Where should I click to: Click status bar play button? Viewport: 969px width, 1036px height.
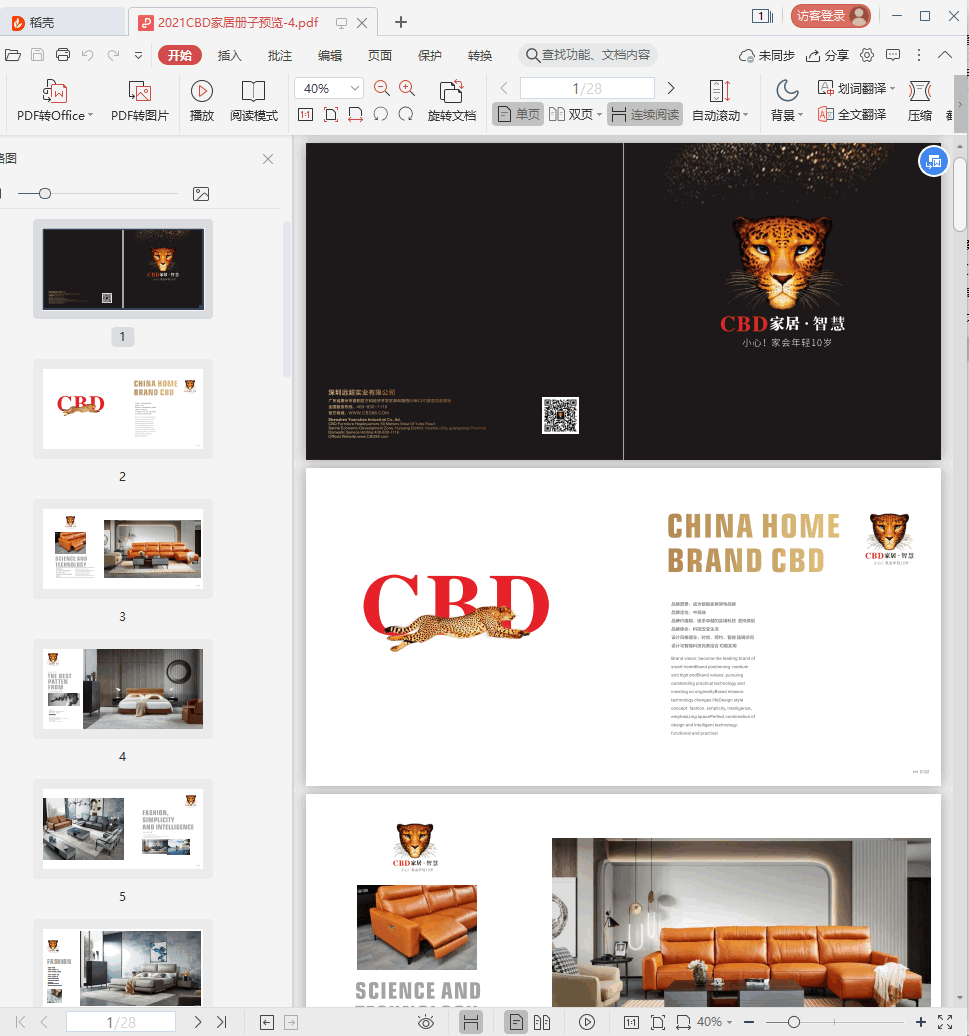pos(587,1022)
